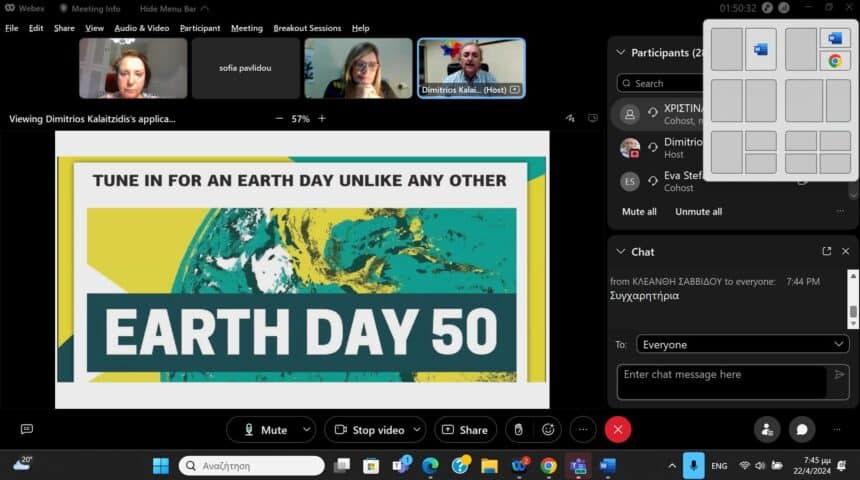Select sofia pavlidou video tile
This screenshot has height=480, width=860.
point(245,68)
